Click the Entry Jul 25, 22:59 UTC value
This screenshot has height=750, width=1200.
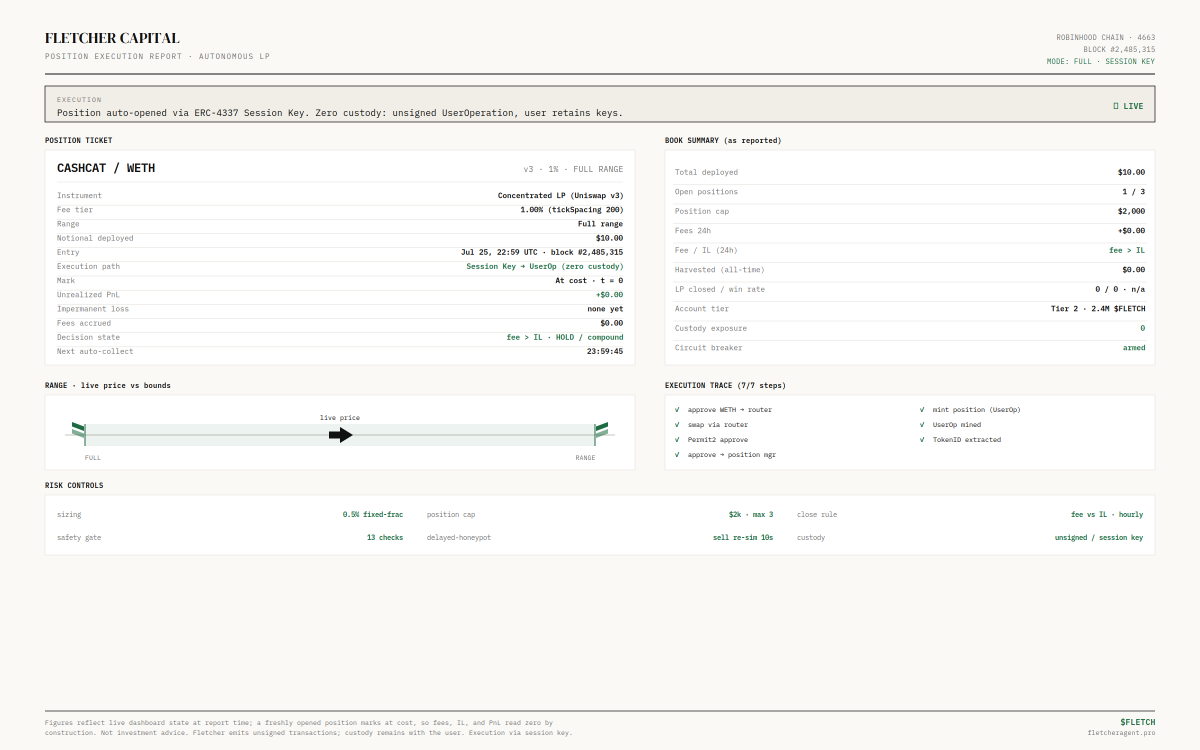pyautogui.click(x=542, y=252)
